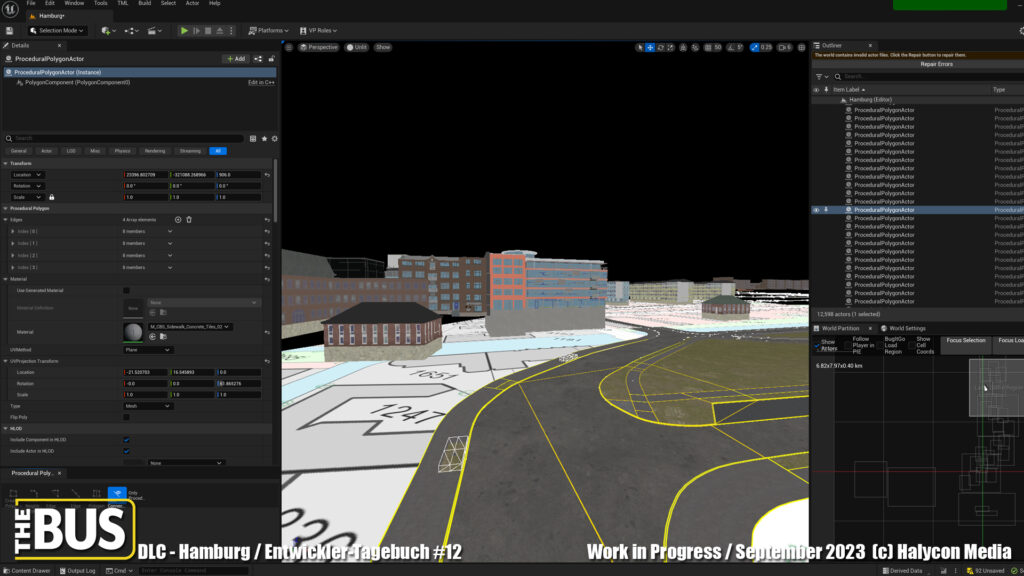Switch to the World Settings tab
The image size is (1024, 576).
[x=906, y=328]
